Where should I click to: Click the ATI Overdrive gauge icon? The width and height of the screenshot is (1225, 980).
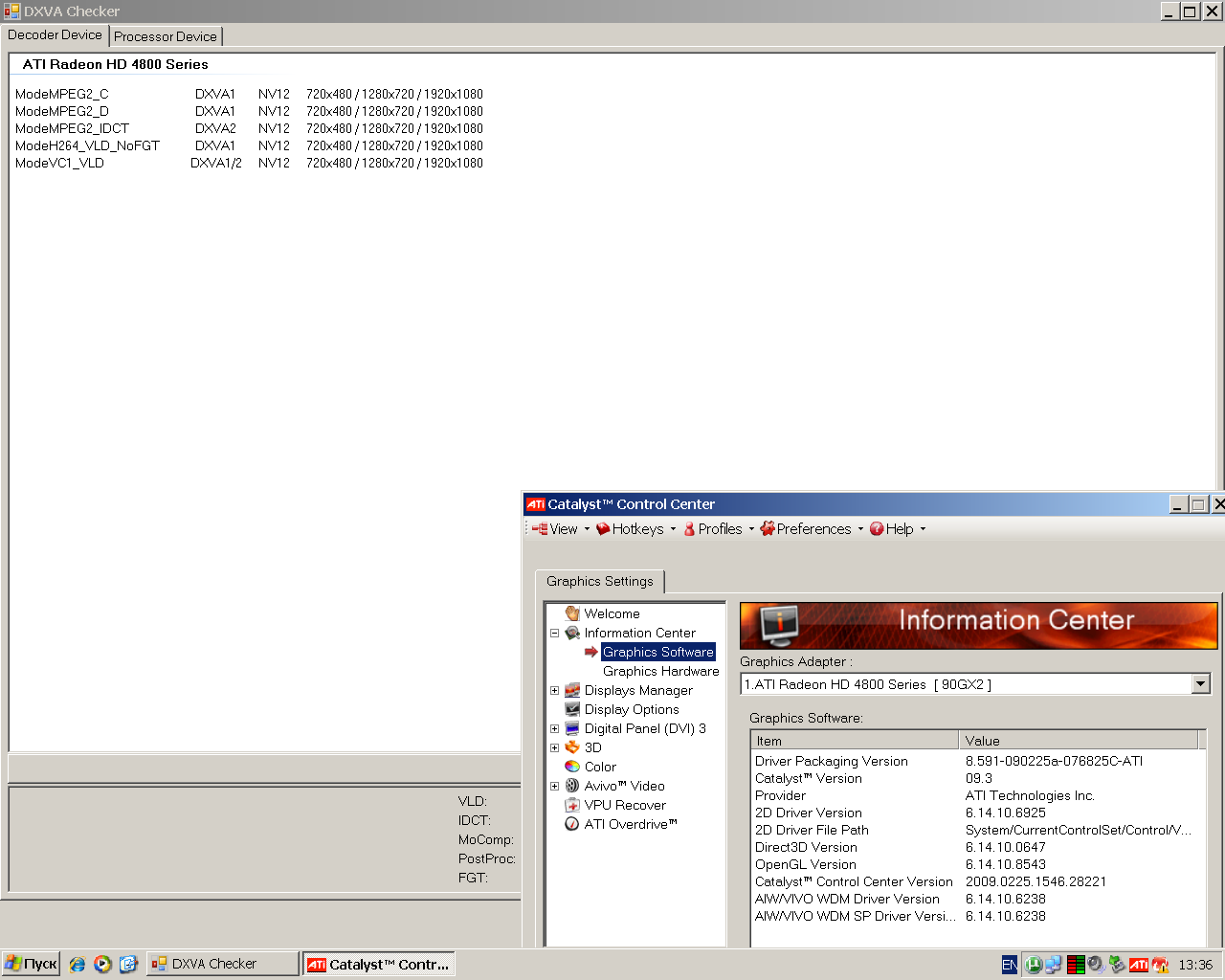click(x=572, y=824)
